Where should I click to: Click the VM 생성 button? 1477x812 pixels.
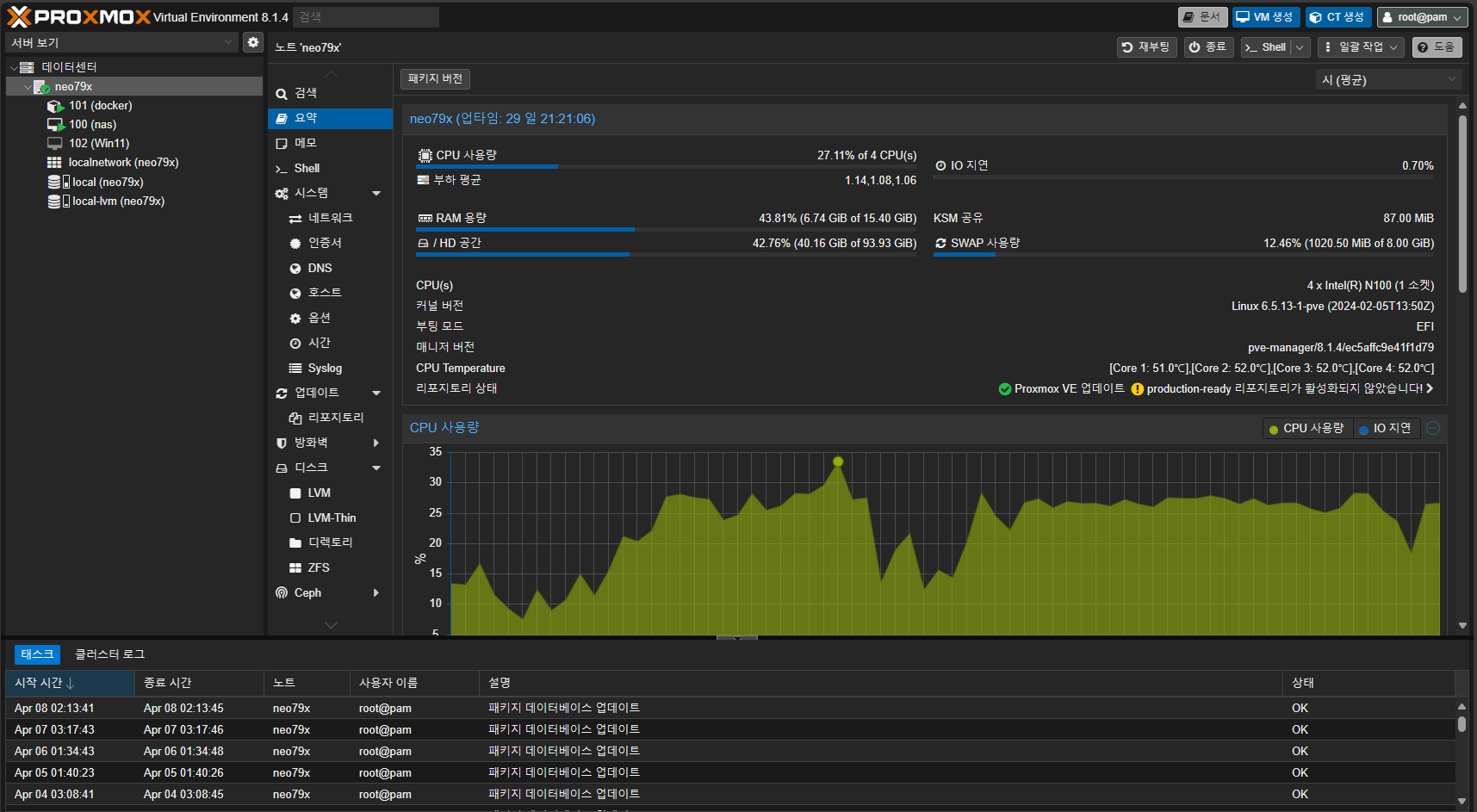point(1265,17)
